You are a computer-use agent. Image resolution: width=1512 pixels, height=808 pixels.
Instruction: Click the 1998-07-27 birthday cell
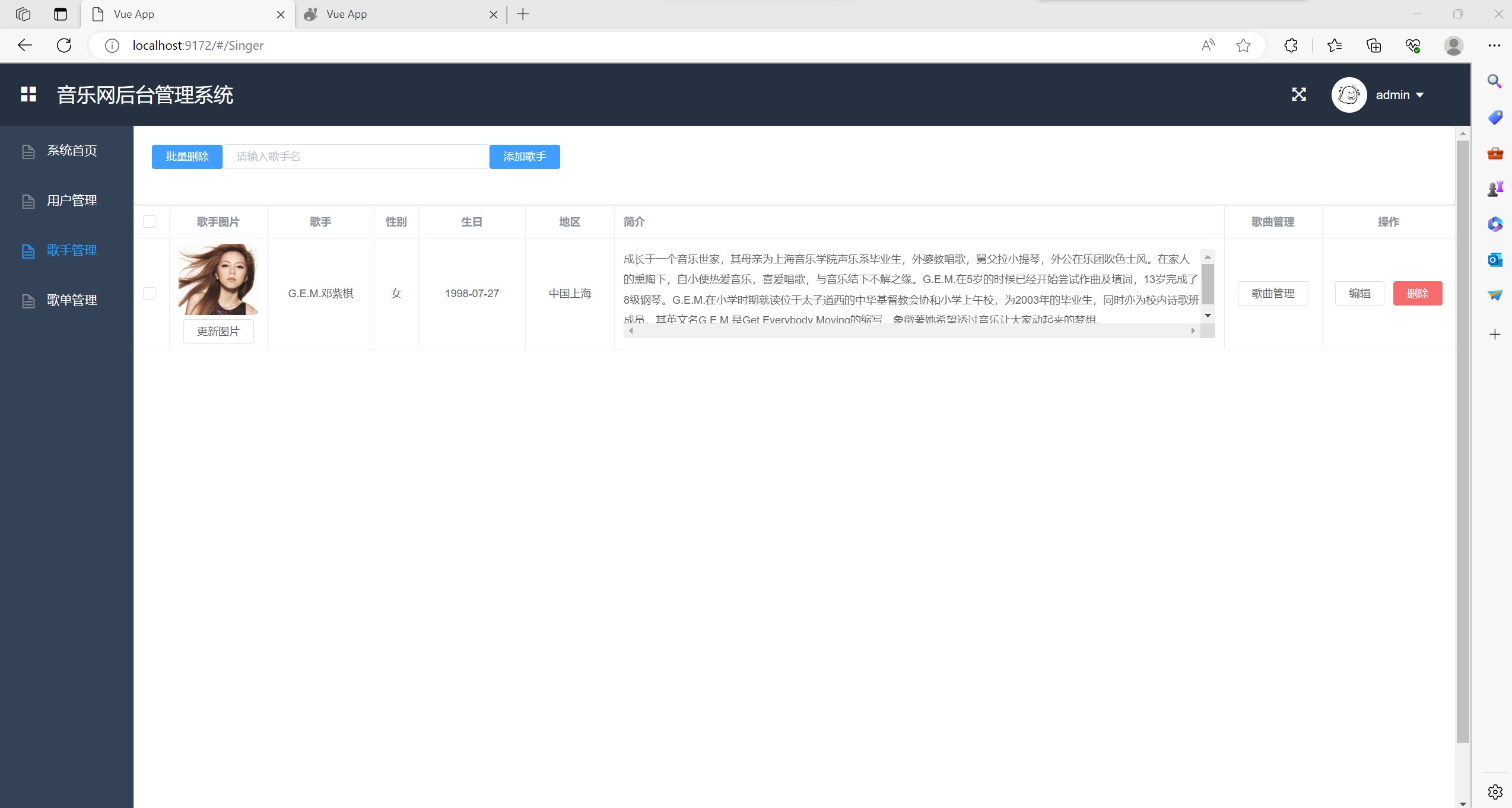[472, 294]
